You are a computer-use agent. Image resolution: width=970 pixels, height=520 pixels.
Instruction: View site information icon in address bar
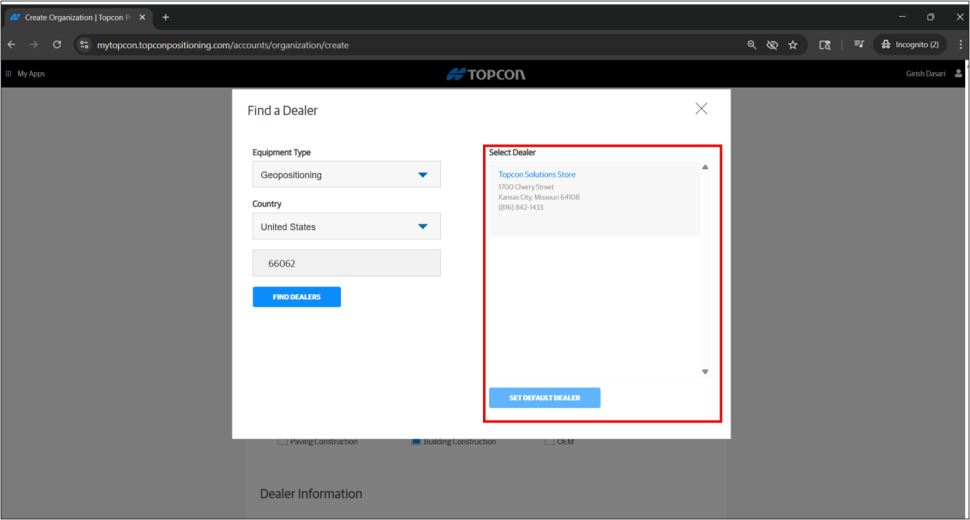85,45
